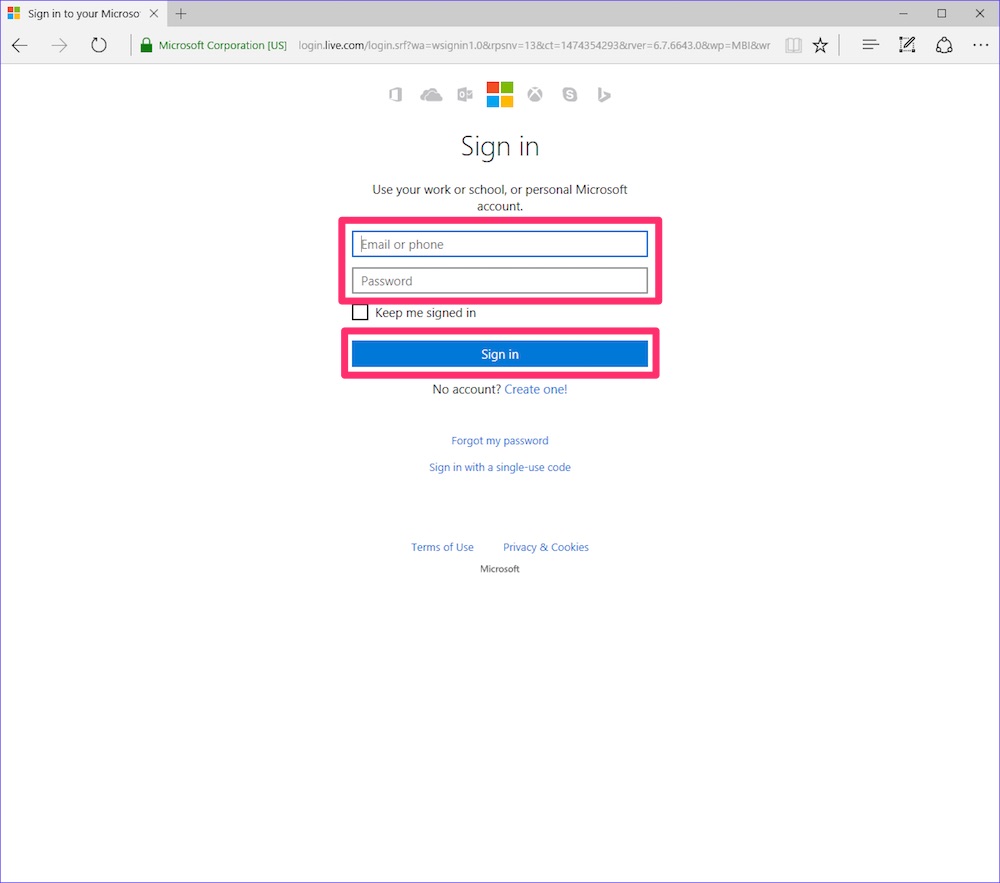1000x883 pixels.
Task: Click the Bing icon
Action: coord(604,95)
